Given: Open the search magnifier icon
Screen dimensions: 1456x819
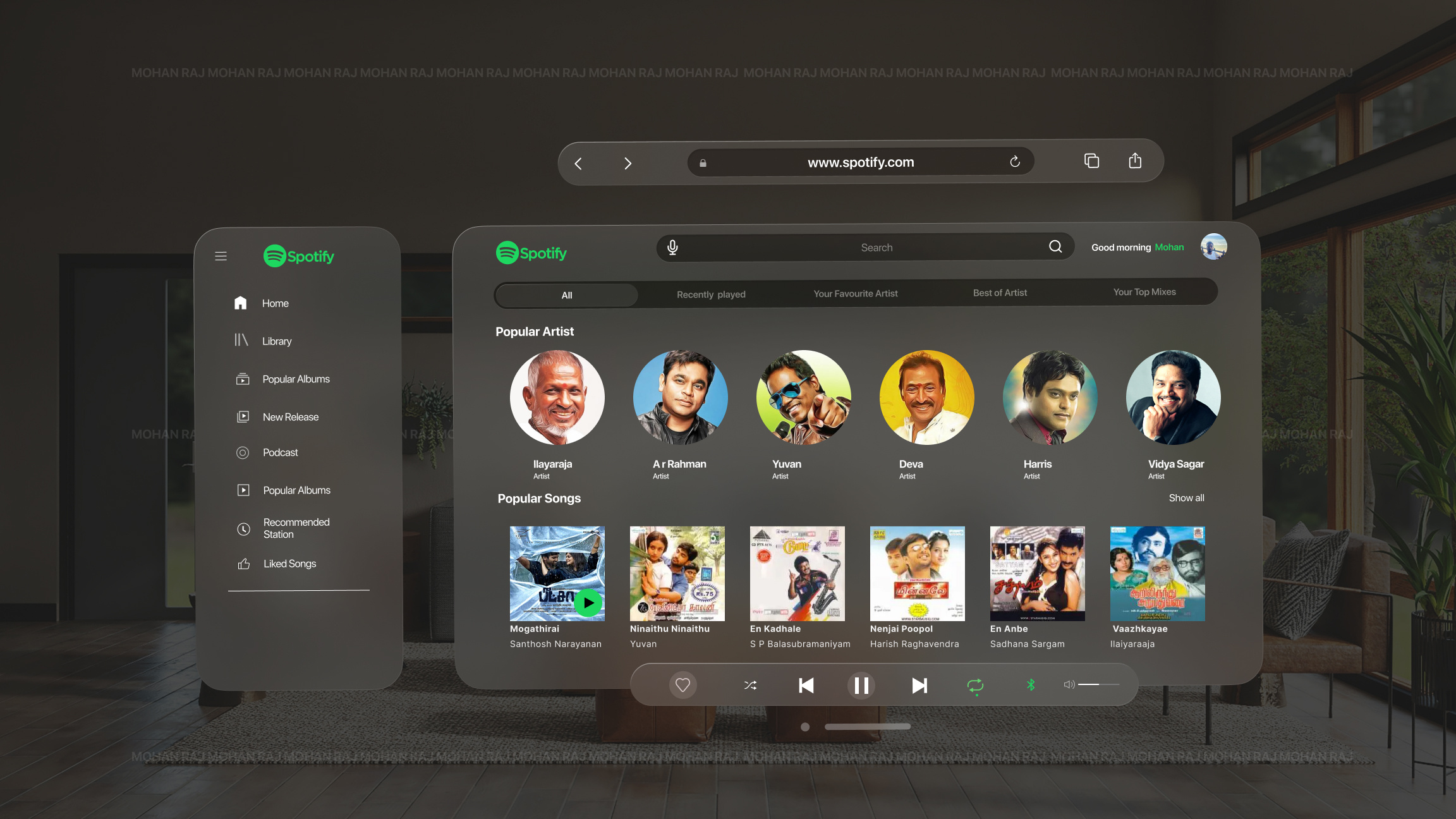Looking at the screenshot, I should coord(1055,246).
